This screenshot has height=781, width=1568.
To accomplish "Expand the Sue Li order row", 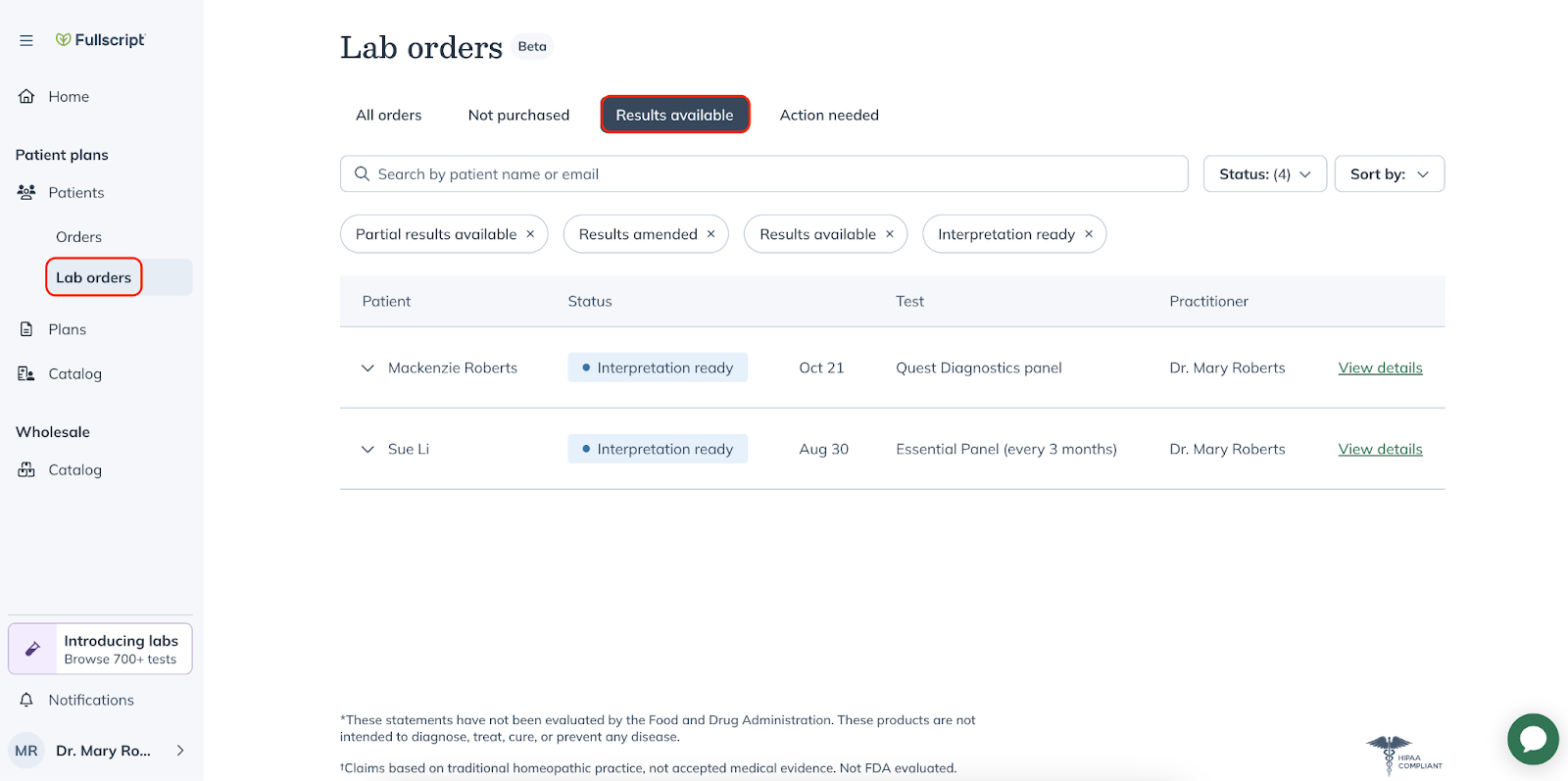I will 367,449.
